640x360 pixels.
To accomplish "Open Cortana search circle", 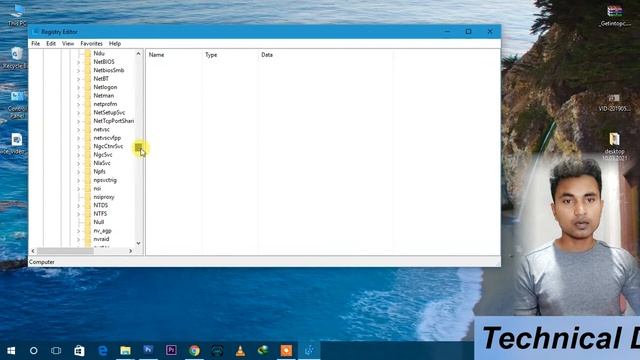I will pos(34,351).
